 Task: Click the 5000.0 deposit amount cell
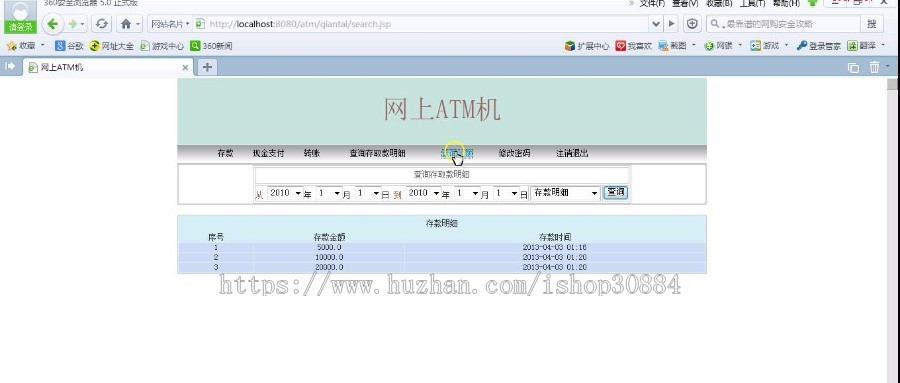point(330,247)
